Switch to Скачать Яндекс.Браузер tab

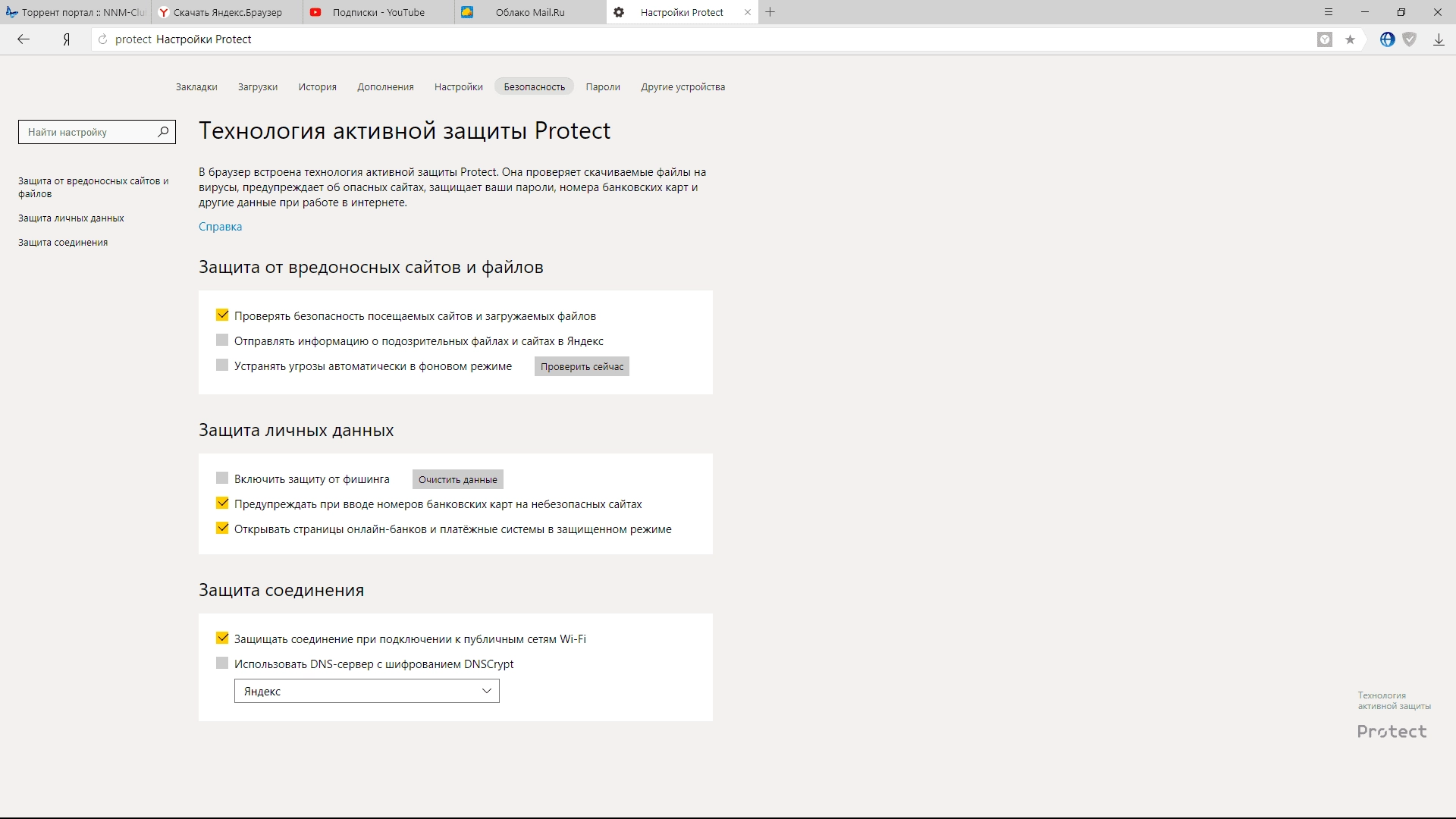click(x=227, y=12)
